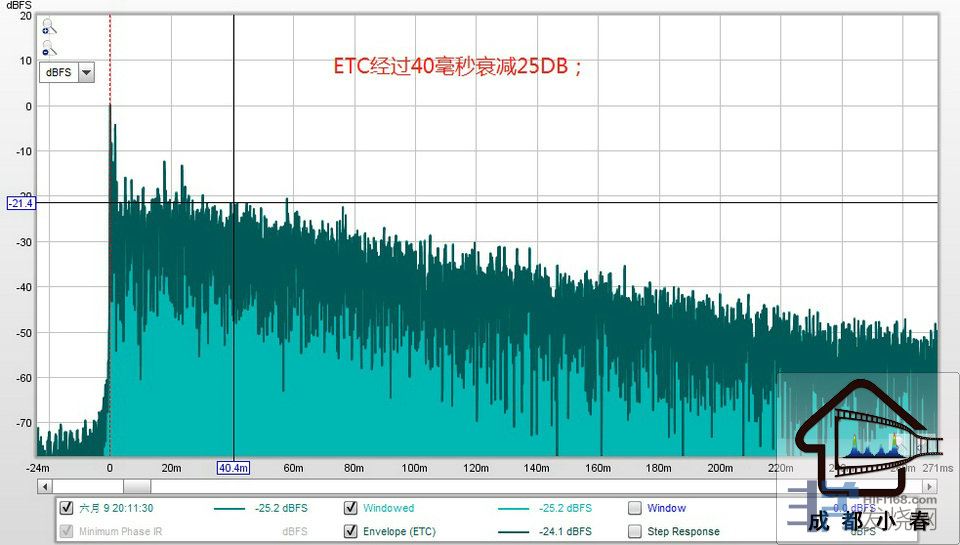This screenshot has height=545, width=960.
Task: Click the zoom in magnifier icon
Action: (x=48, y=29)
